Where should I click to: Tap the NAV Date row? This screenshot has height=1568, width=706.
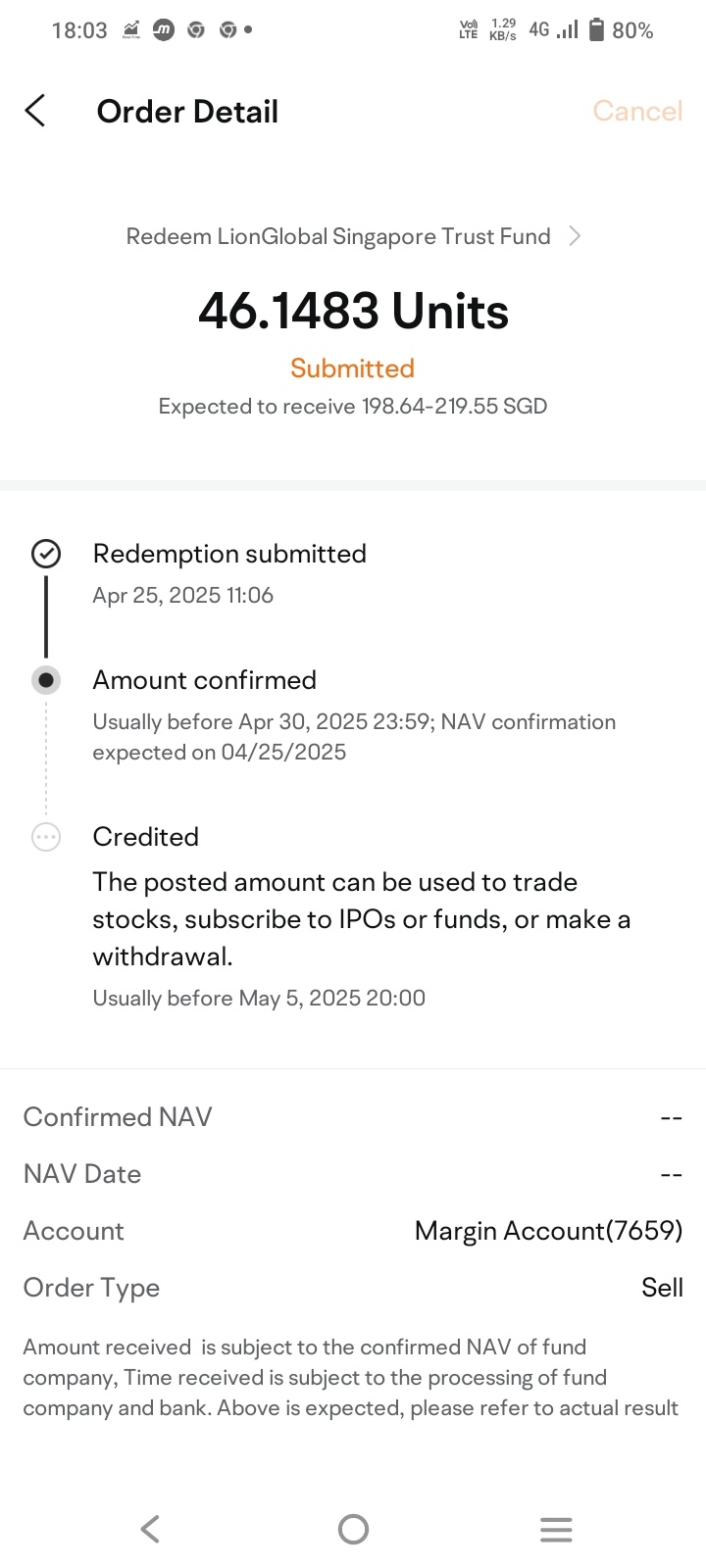pyautogui.click(x=353, y=1174)
